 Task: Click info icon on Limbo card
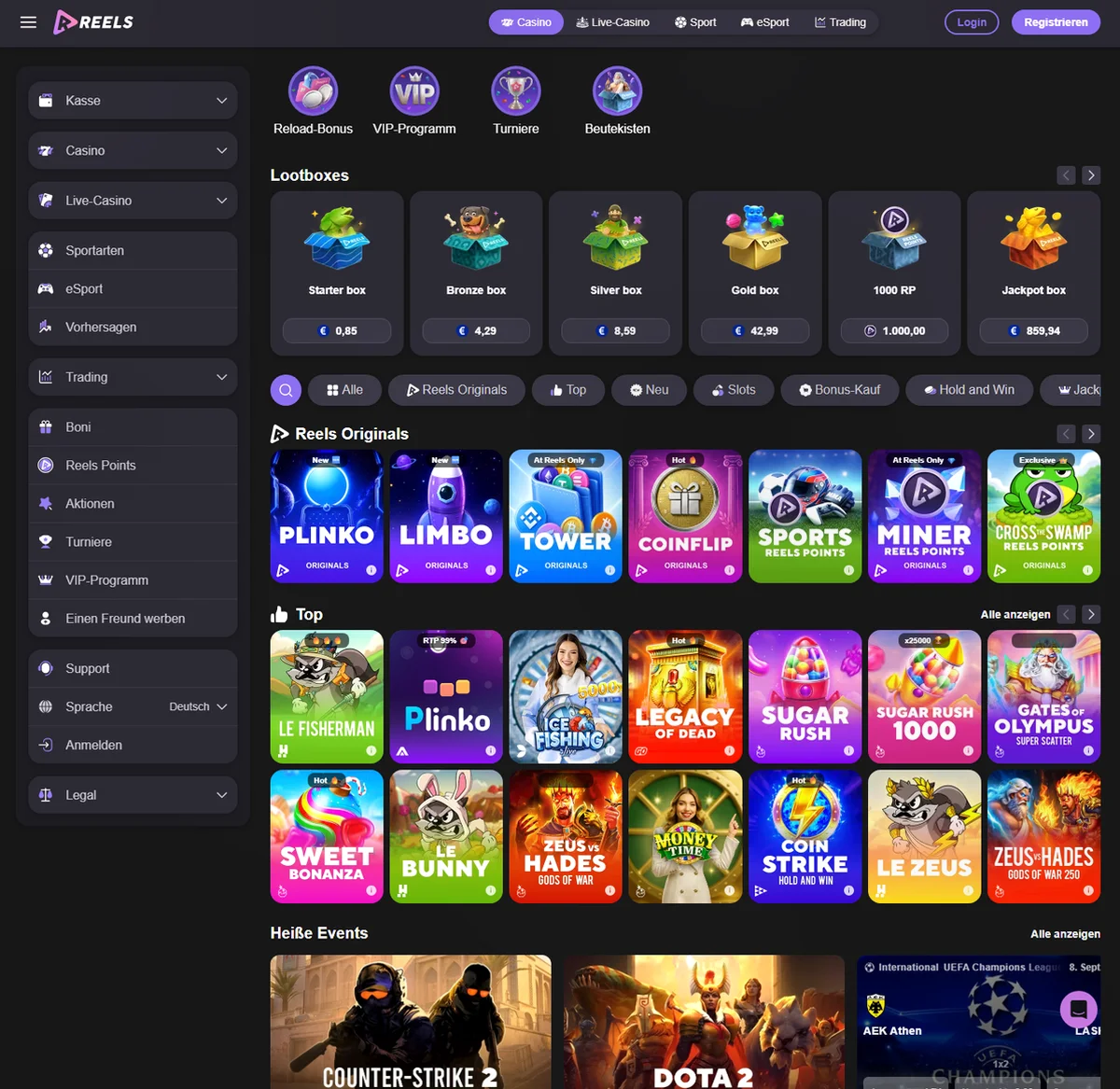pyautogui.click(x=490, y=570)
